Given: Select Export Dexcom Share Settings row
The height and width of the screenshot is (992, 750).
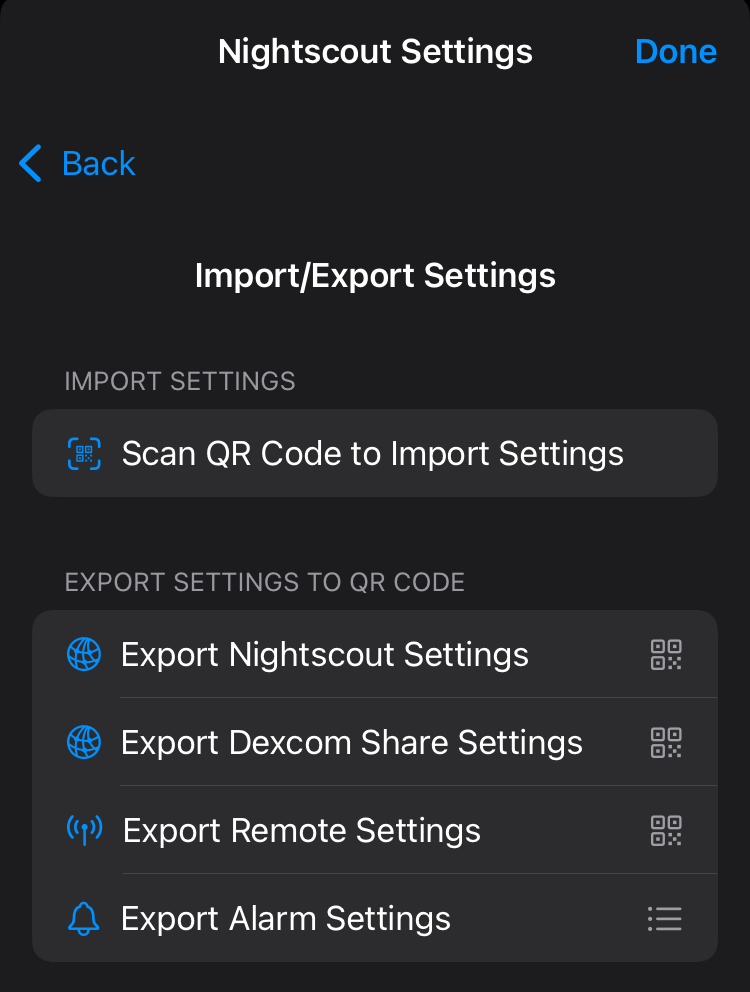Looking at the screenshot, I should click(x=352, y=743).
